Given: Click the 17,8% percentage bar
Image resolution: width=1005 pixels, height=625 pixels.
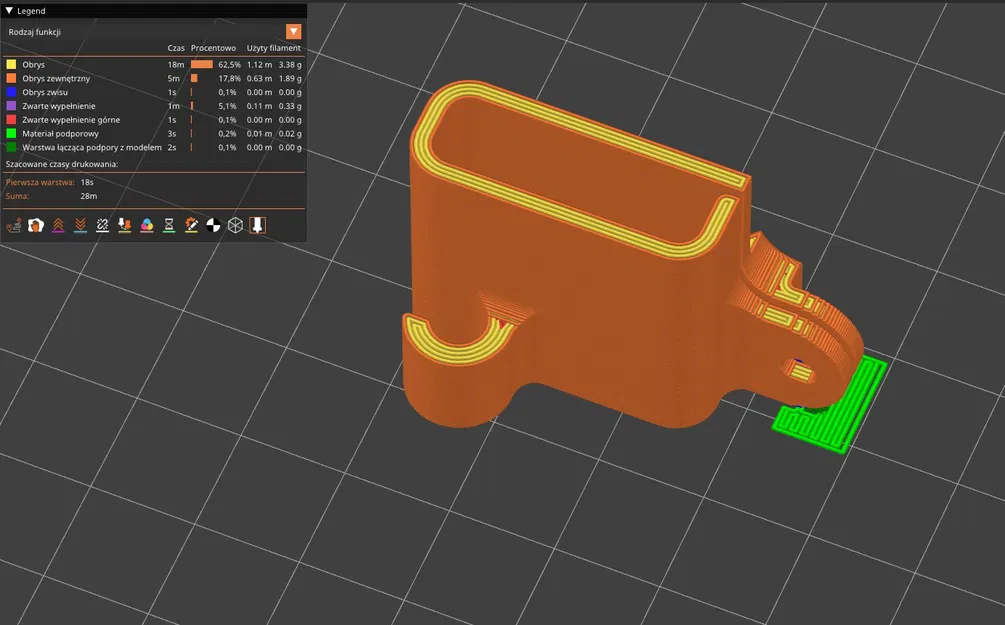Looking at the screenshot, I should (194, 78).
